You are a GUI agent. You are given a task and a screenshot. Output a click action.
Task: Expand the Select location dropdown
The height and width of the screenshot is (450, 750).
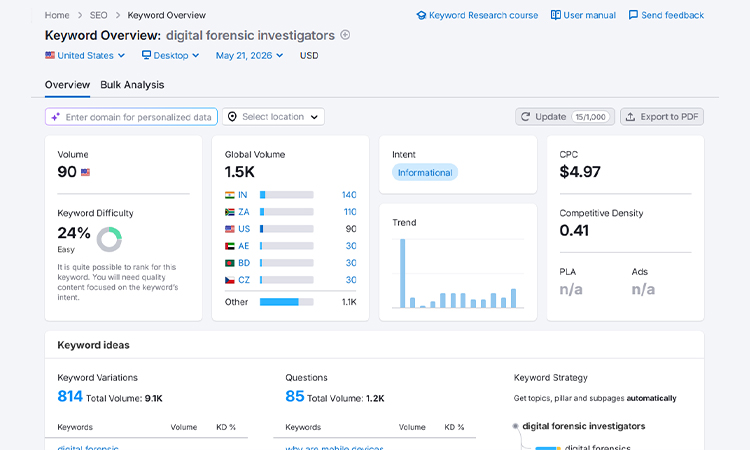tap(273, 117)
